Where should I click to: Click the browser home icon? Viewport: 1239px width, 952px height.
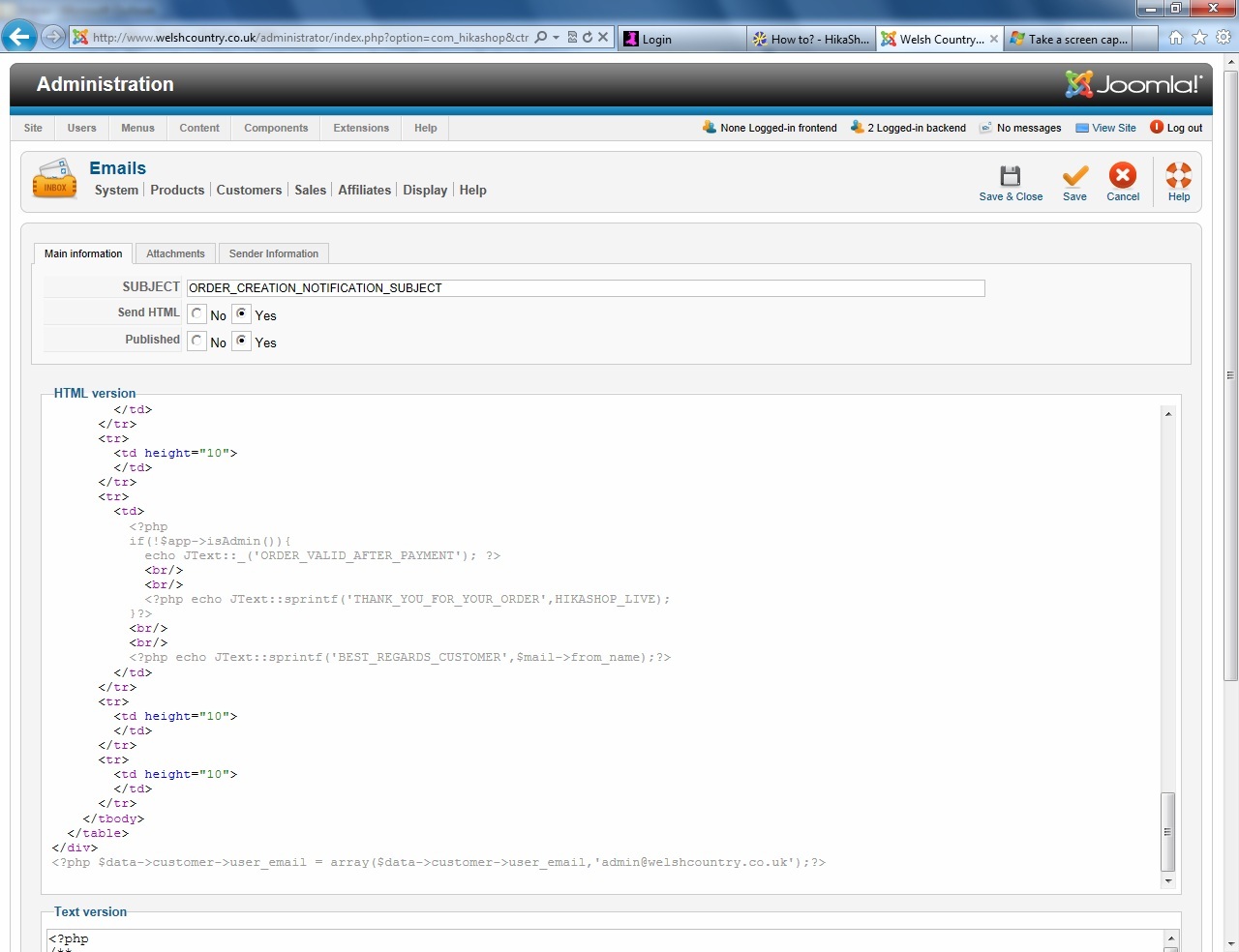(x=1176, y=38)
